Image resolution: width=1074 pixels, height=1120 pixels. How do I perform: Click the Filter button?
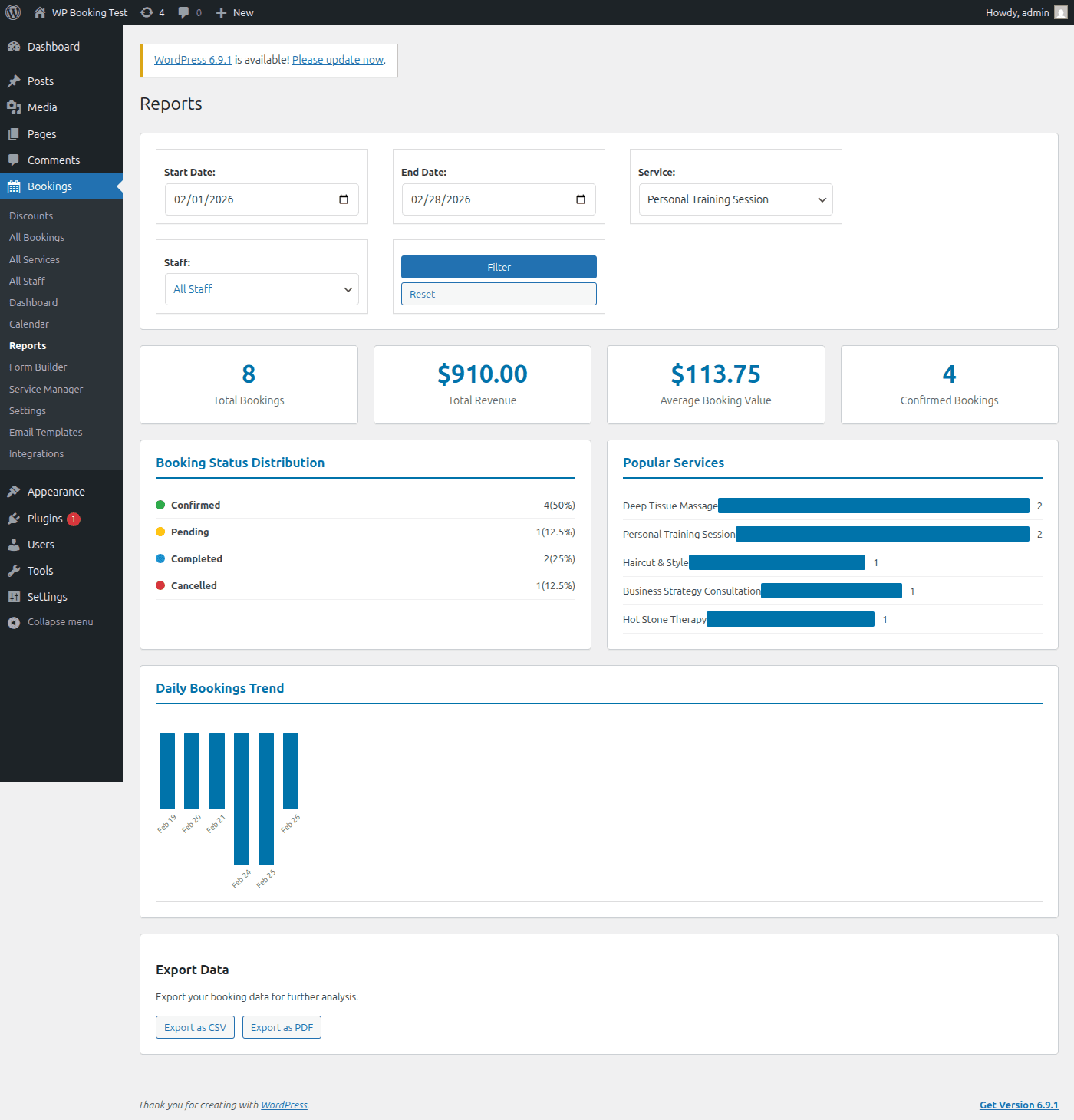(498, 267)
